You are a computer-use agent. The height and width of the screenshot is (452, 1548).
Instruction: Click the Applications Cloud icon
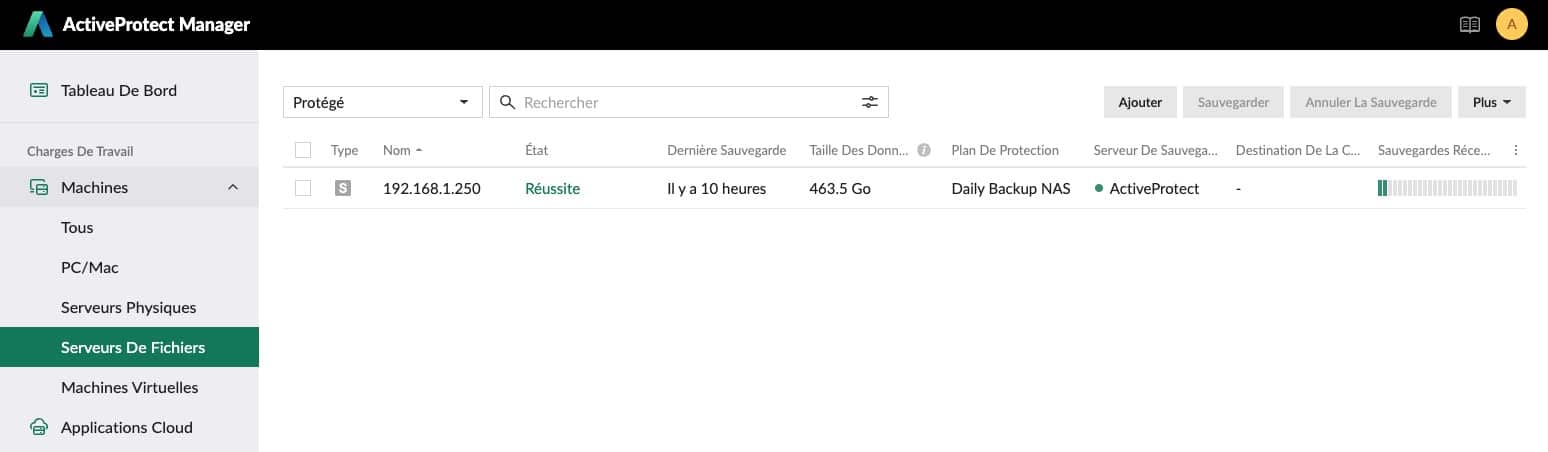coord(39,427)
